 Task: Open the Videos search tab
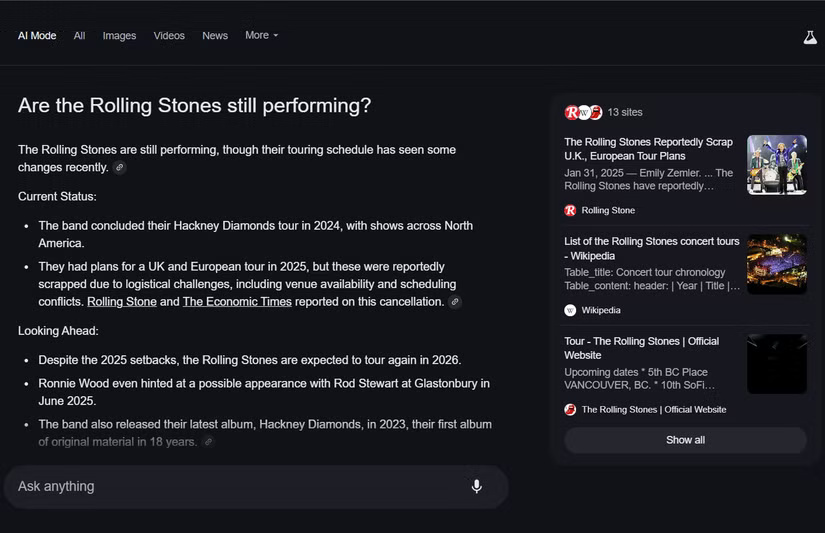point(169,36)
